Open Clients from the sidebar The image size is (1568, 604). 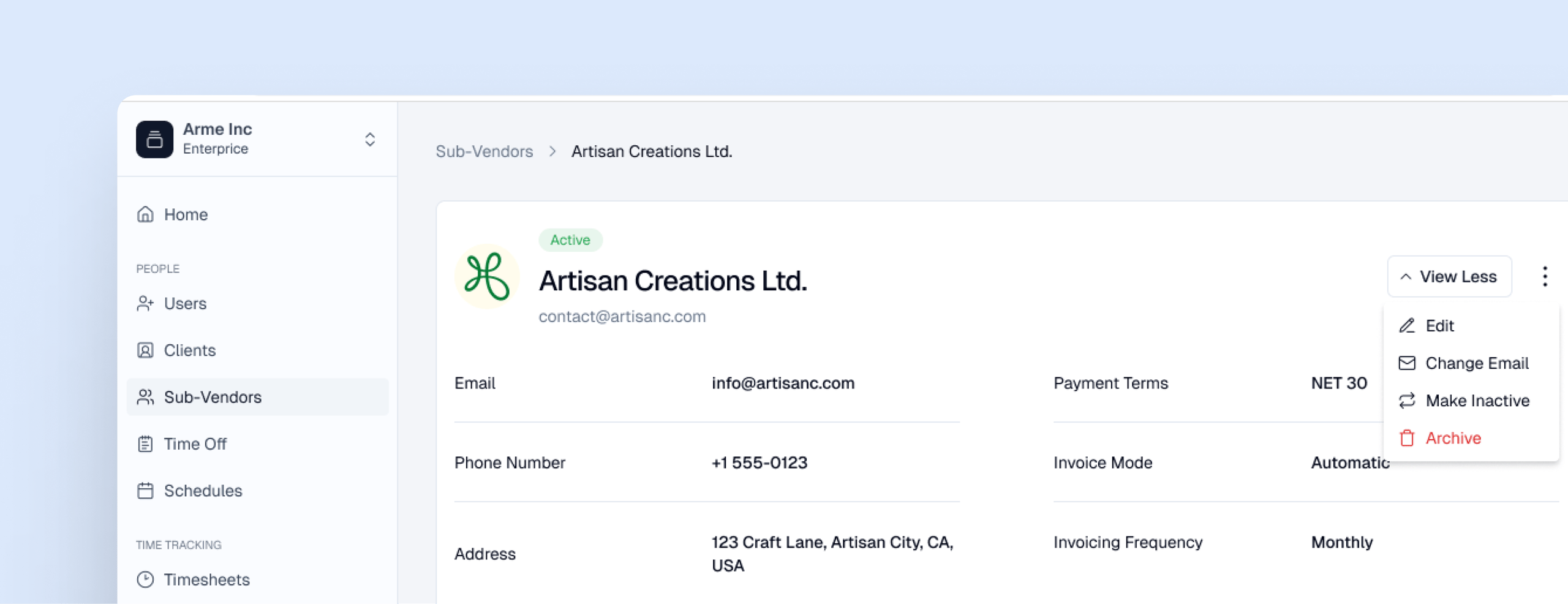(189, 350)
